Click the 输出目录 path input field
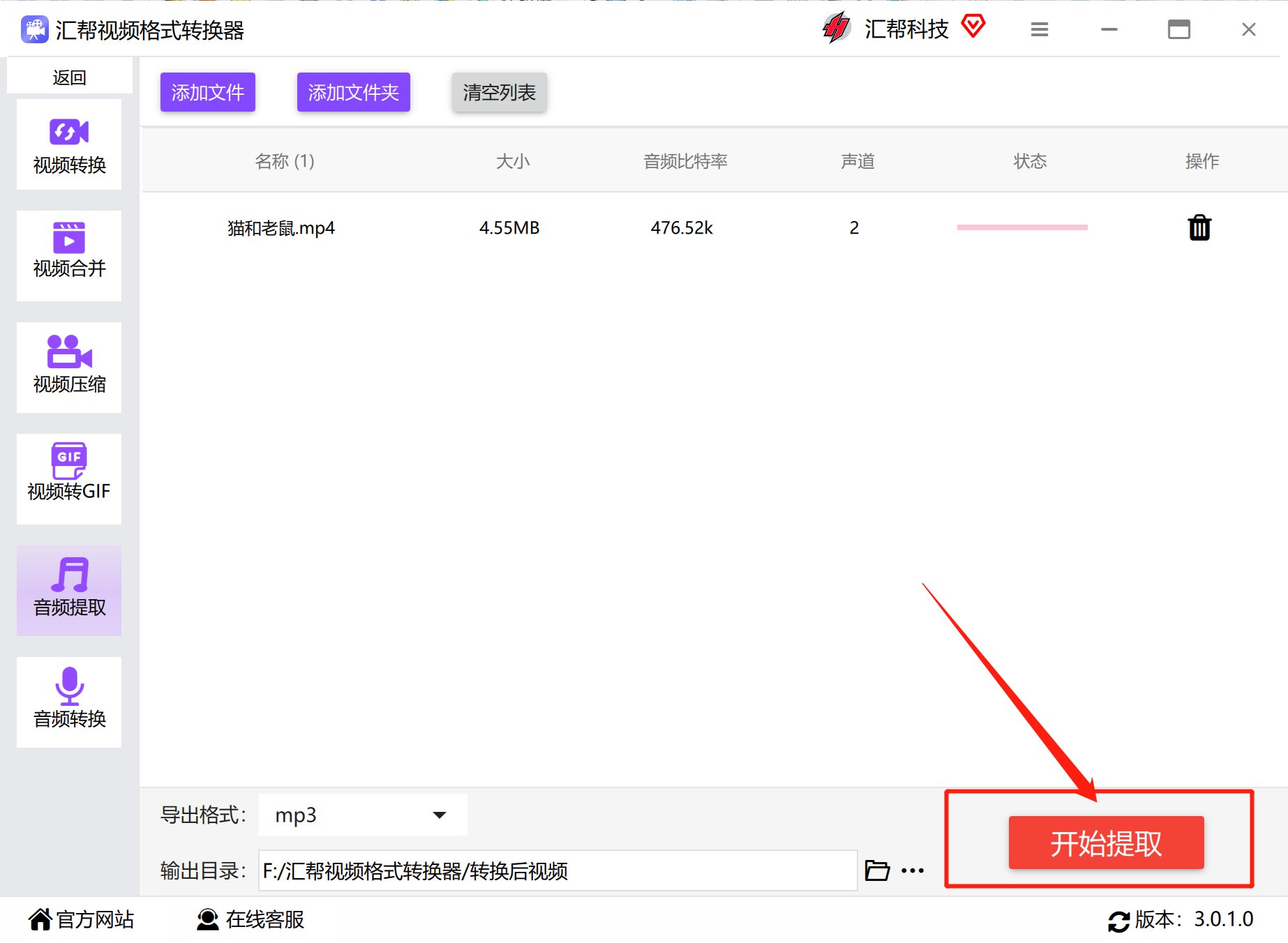Image resolution: width=1288 pixels, height=943 pixels. [x=557, y=870]
